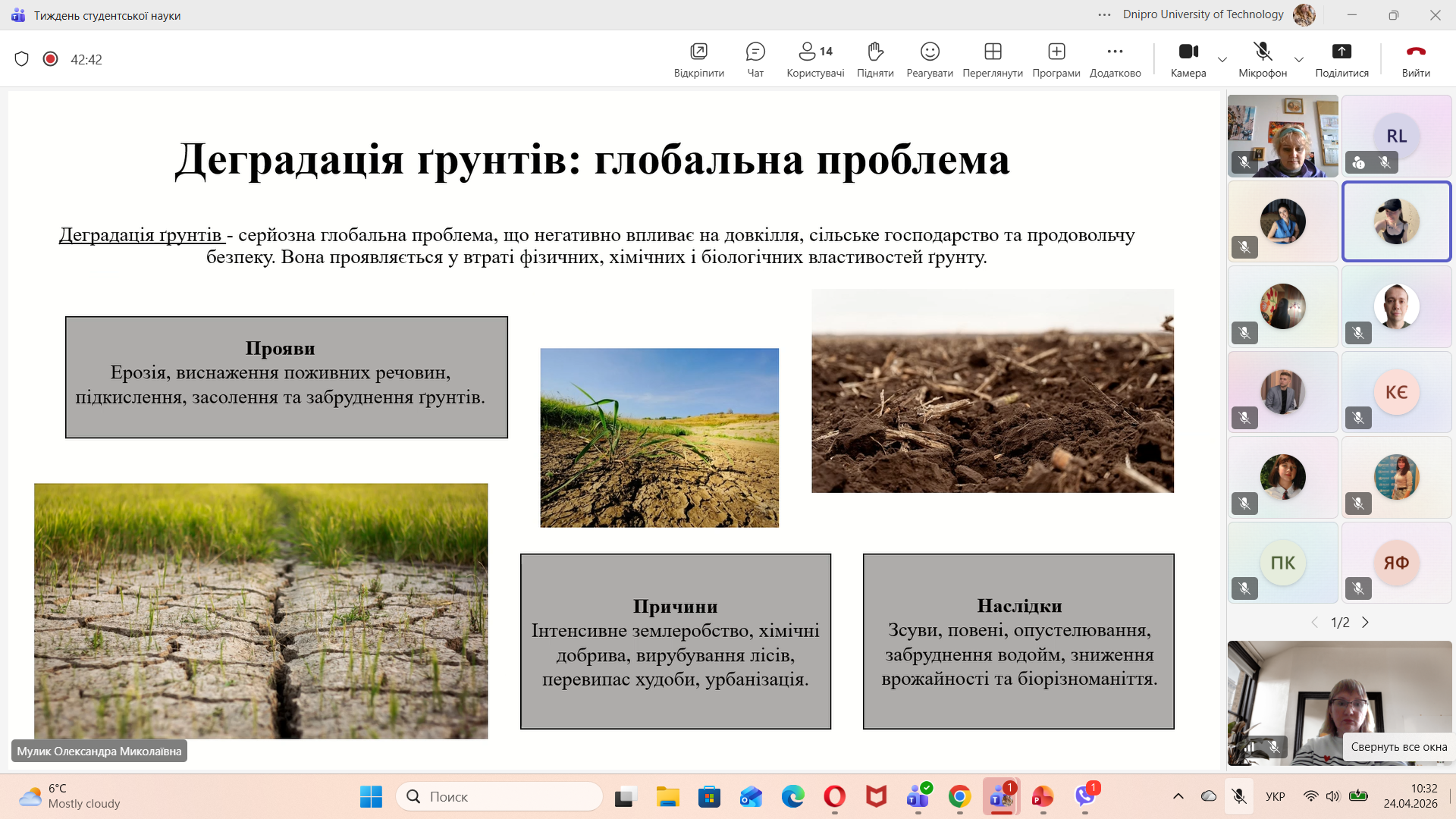
Task: Click the Share screen icon
Action: [x=1341, y=59]
